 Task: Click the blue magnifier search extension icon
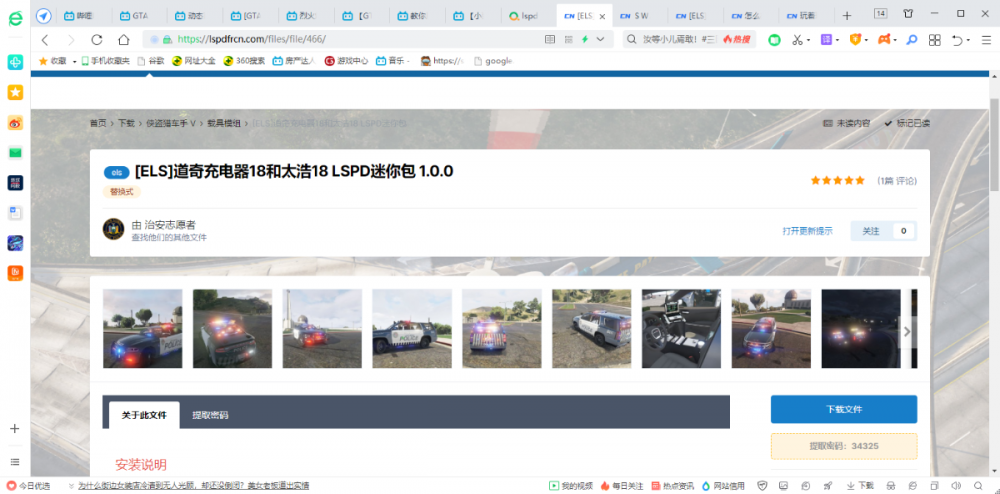[x=912, y=40]
